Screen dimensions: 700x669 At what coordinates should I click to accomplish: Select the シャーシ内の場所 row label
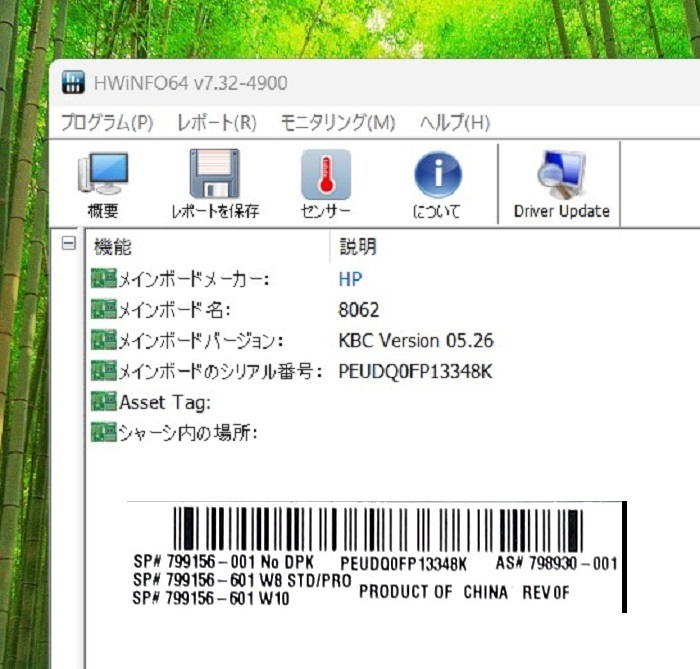188,433
